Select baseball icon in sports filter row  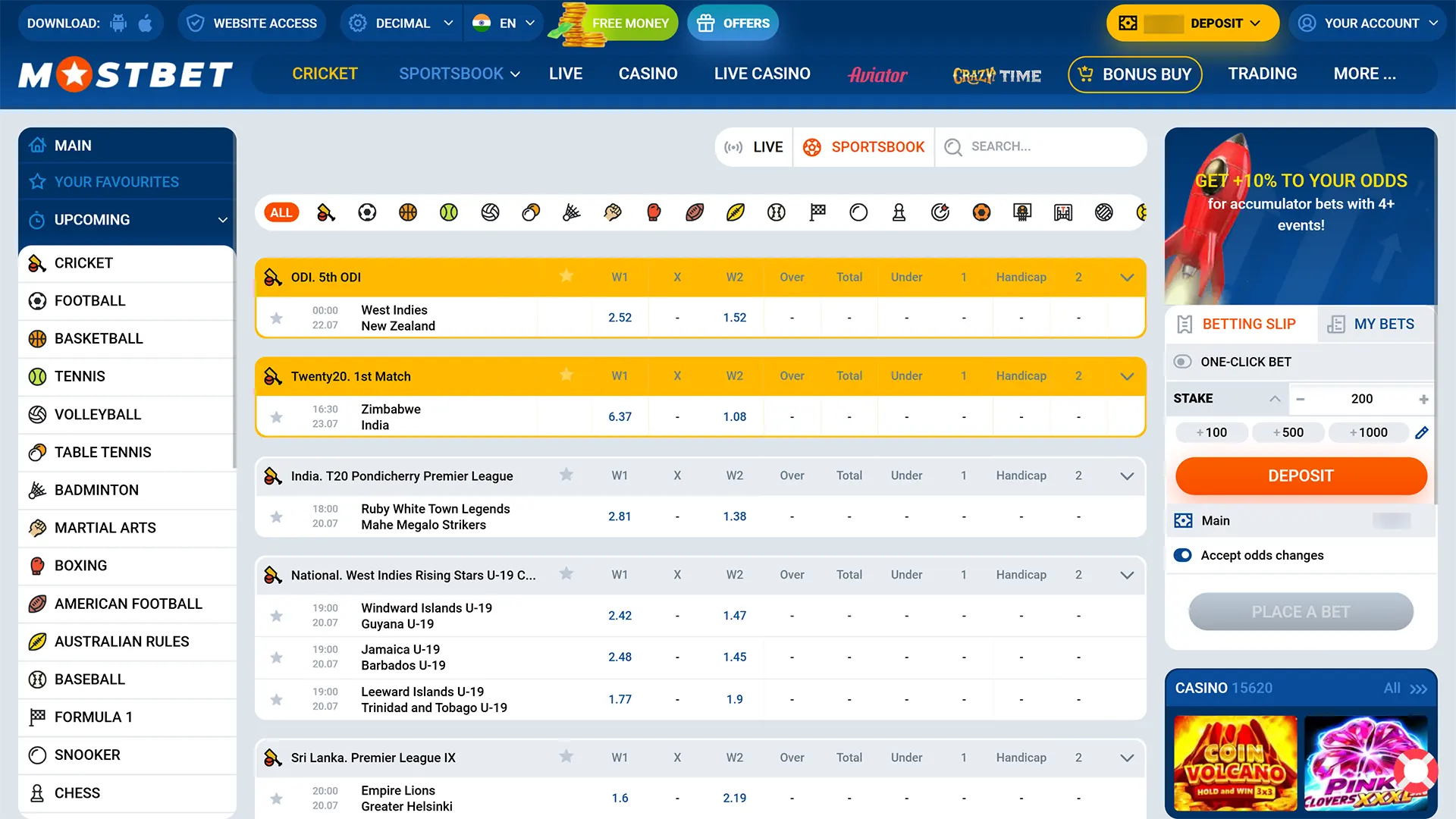tap(777, 212)
